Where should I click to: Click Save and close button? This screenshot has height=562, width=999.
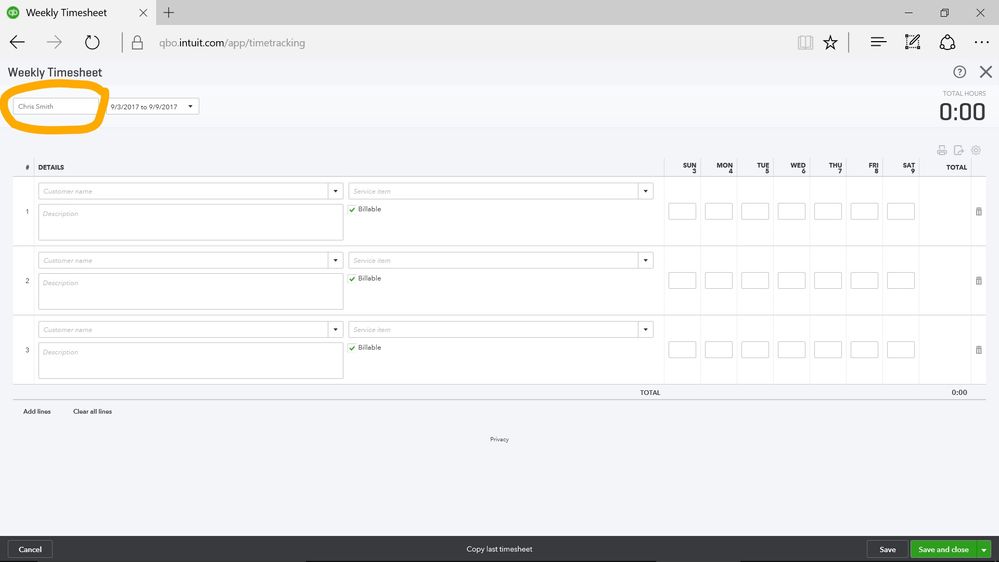[944, 549]
